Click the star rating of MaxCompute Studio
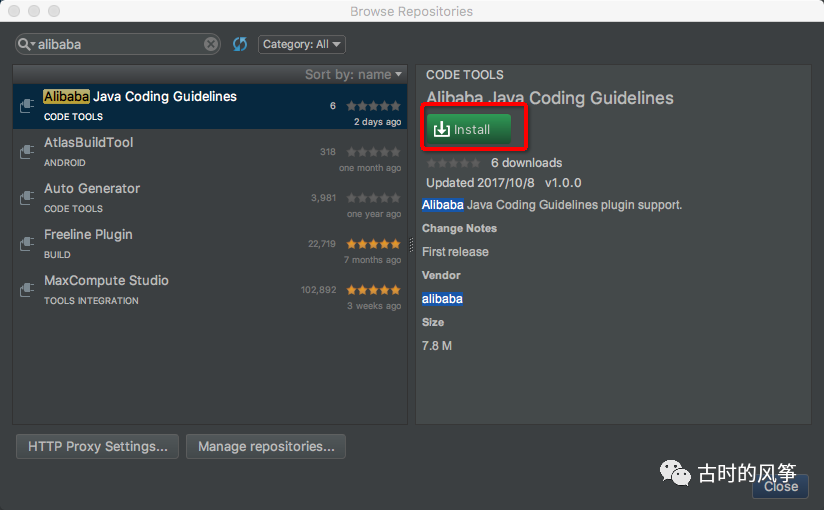Screen dimensions: 824x510 [373, 290]
